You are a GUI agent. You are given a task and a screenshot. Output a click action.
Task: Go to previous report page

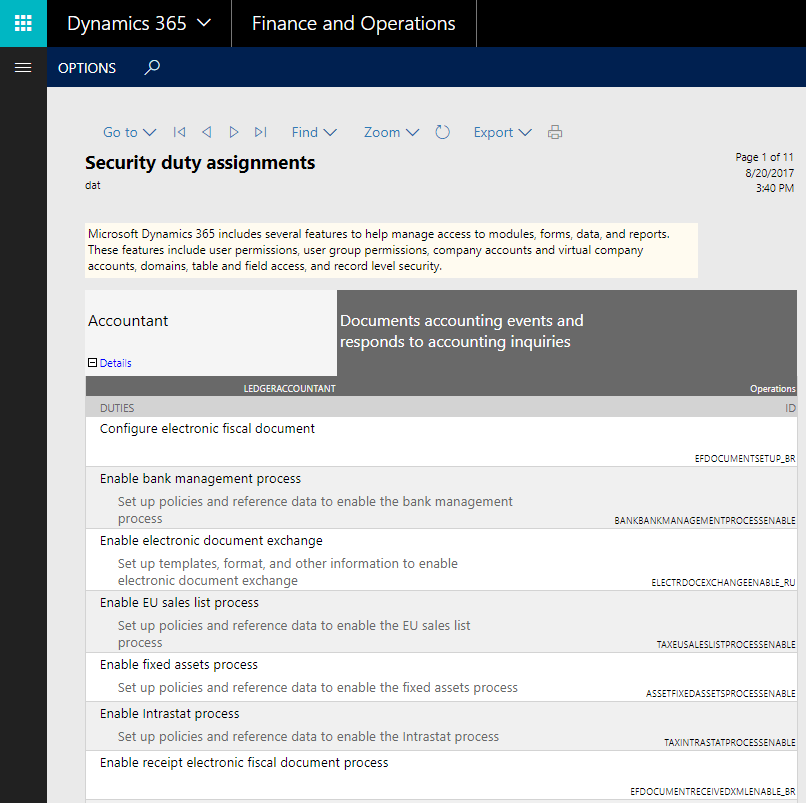tap(207, 132)
